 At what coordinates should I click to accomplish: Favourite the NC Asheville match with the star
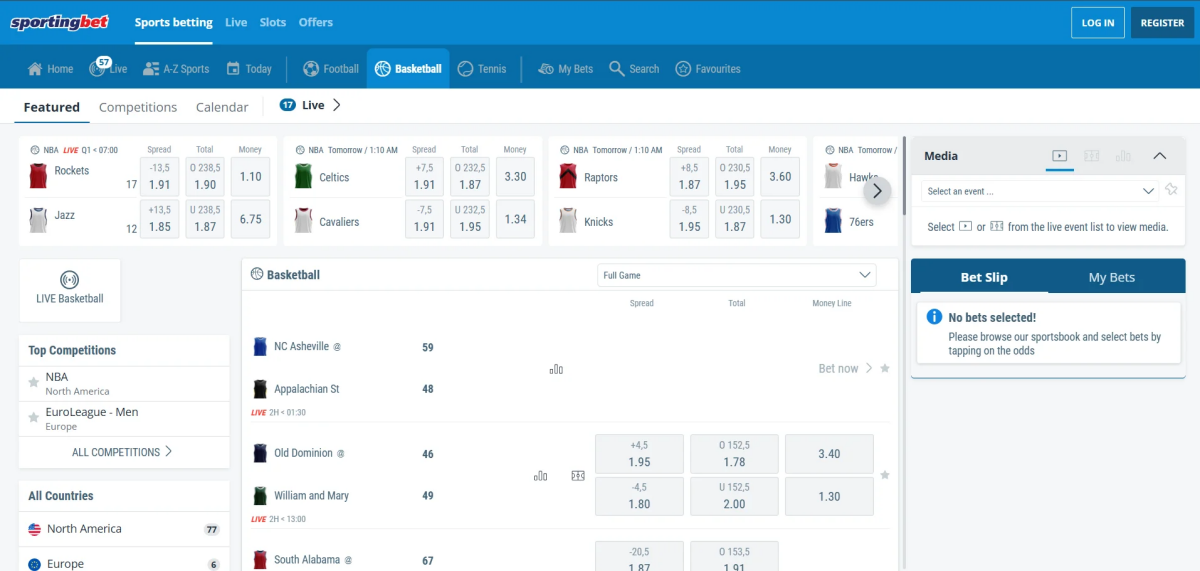point(884,369)
